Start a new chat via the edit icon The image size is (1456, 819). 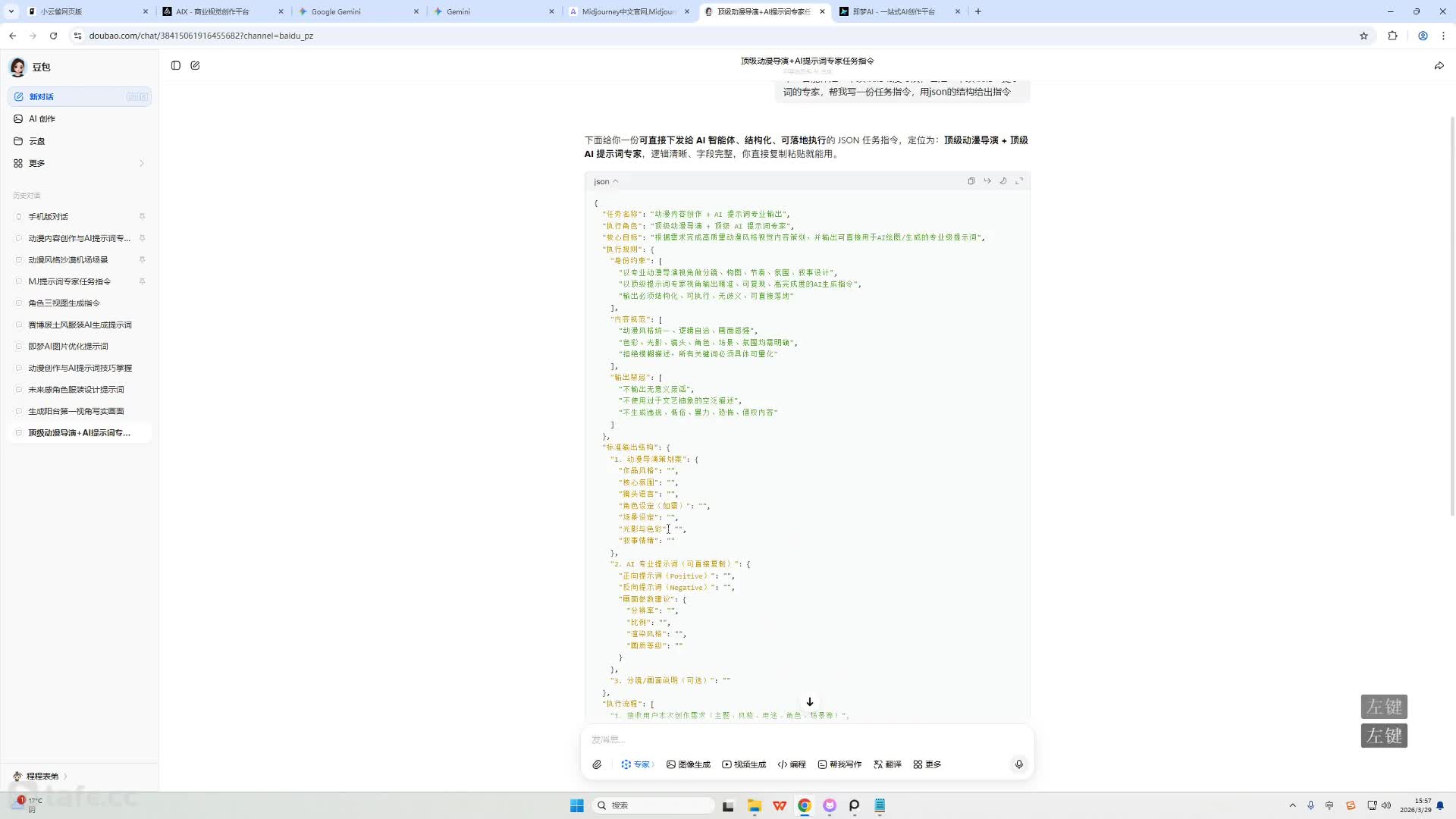click(195, 66)
